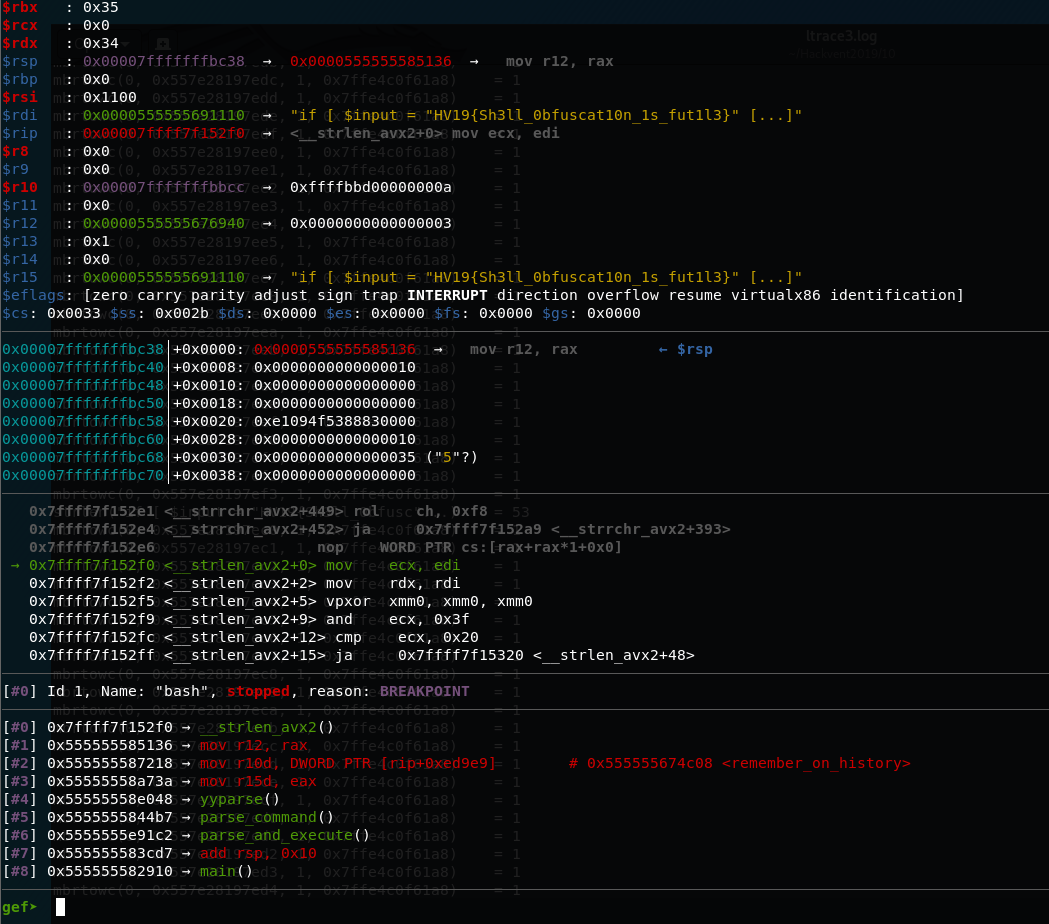Select stack value 0x0000000000000035
Viewport: 1049px width, 924px height.
pos(335,458)
